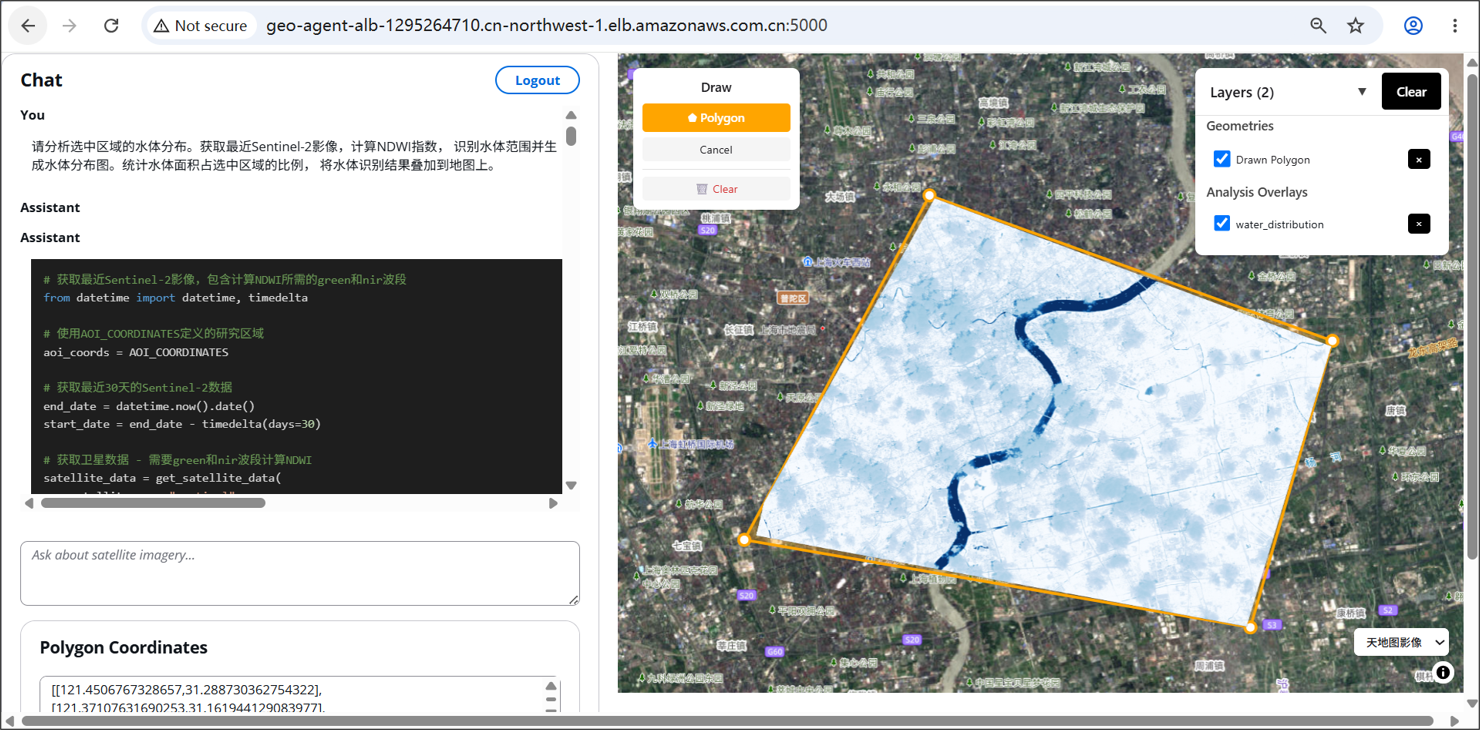The height and width of the screenshot is (730, 1480).
Task: Click the browser address bar URL
Action: coord(547,26)
